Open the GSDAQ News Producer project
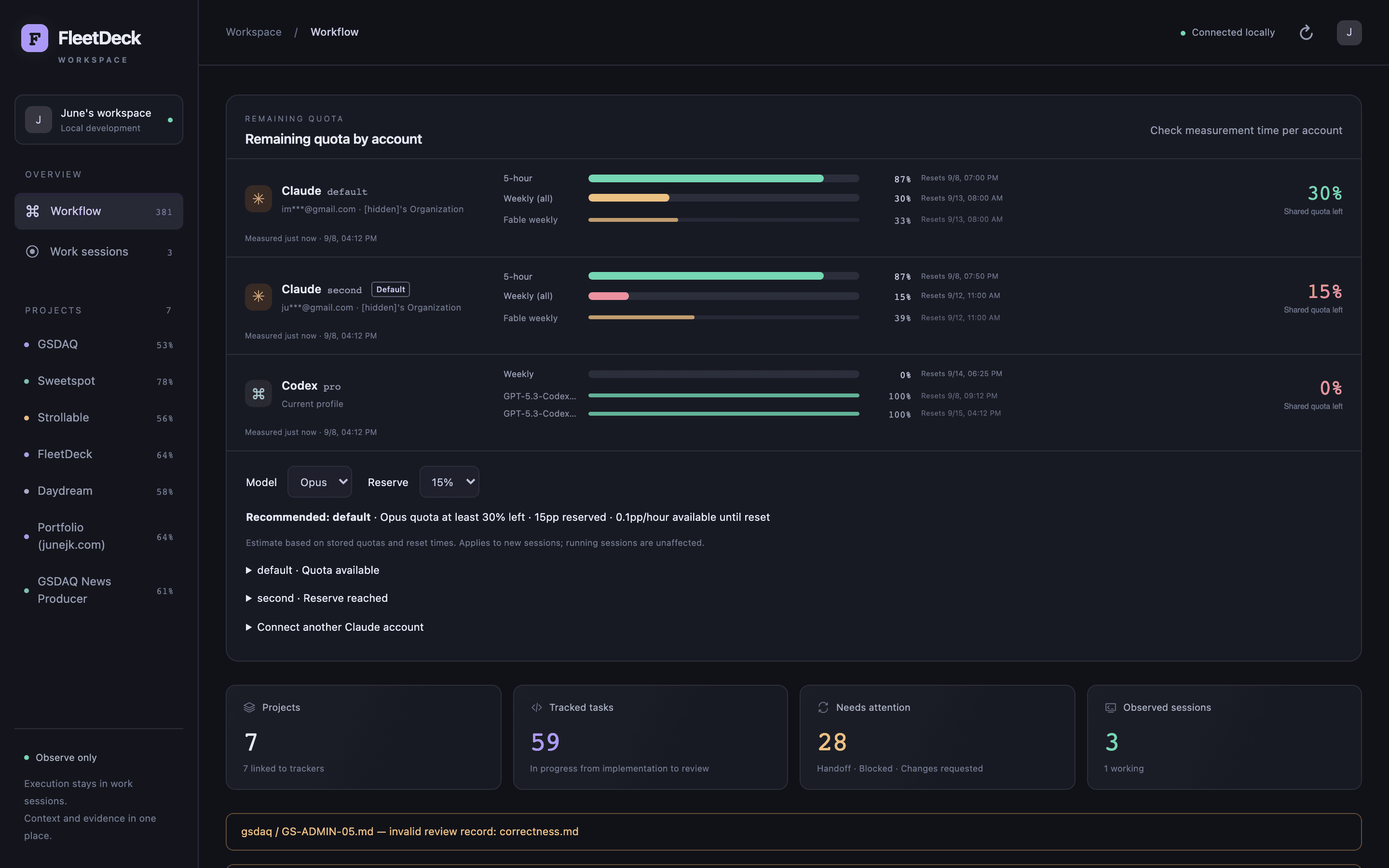This screenshot has height=868, width=1389. [x=99, y=590]
